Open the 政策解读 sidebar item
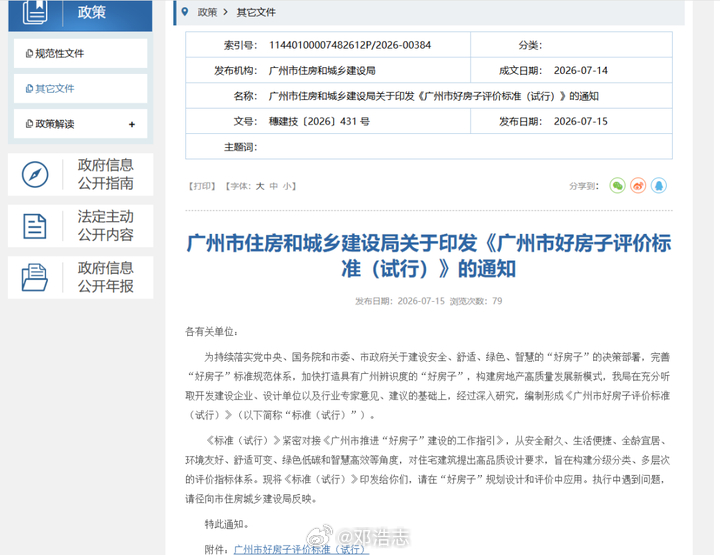Image resolution: width=720 pixels, height=555 pixels. point(80,124)
